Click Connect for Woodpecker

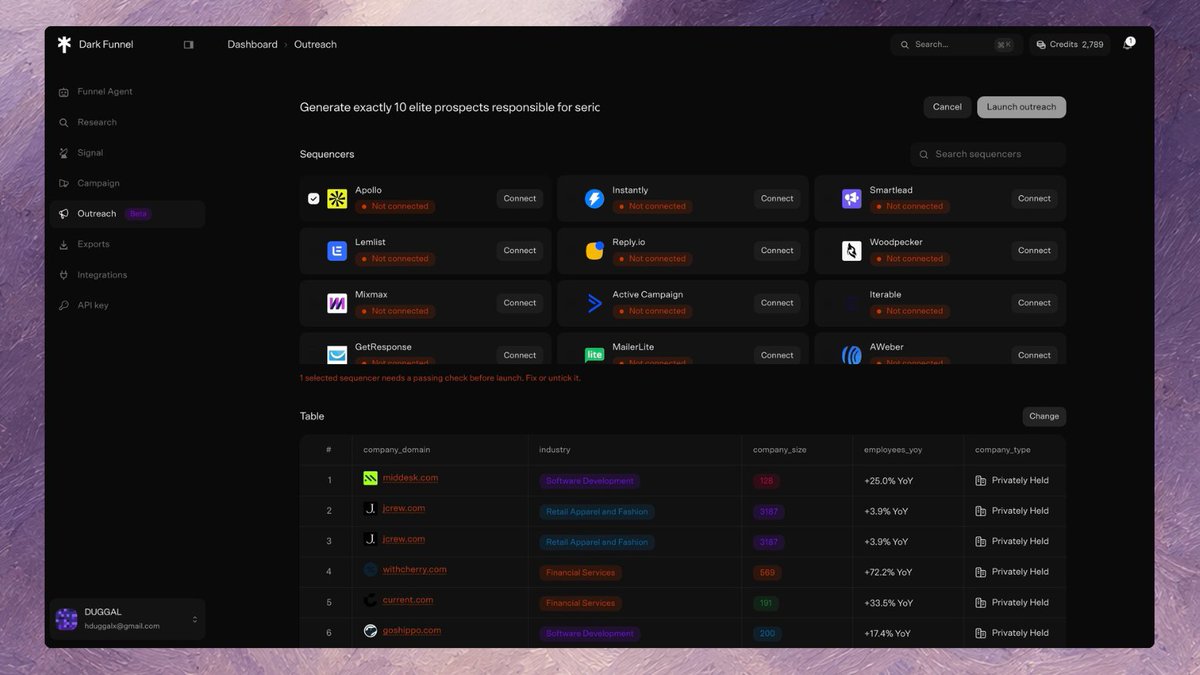[1034, 251]
